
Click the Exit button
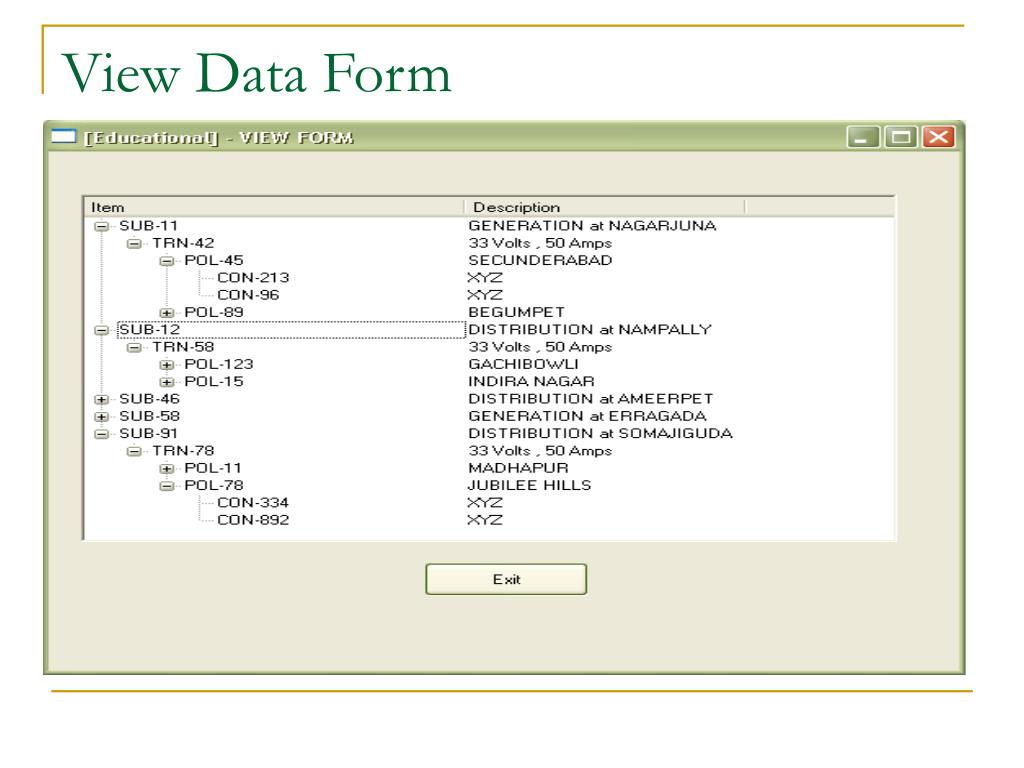point(506,579)
